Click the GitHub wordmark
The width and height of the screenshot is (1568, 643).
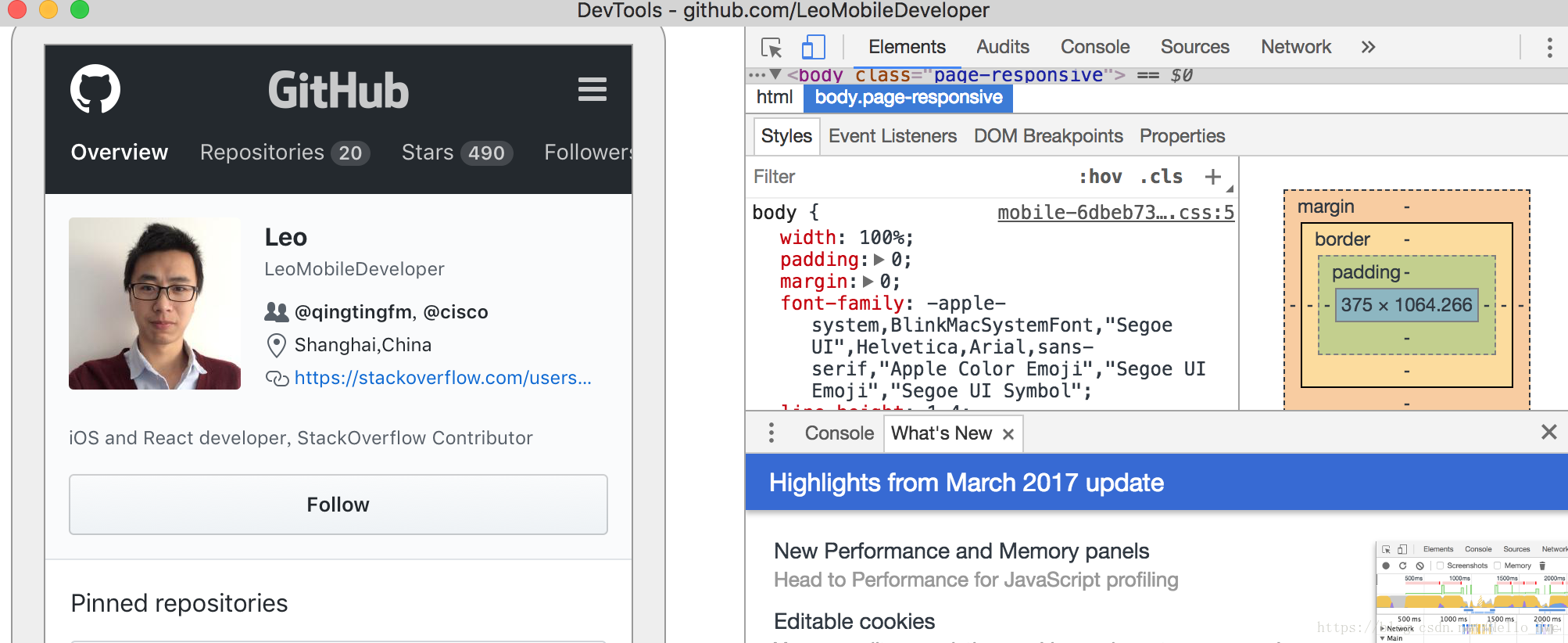[x=338, y=90]
